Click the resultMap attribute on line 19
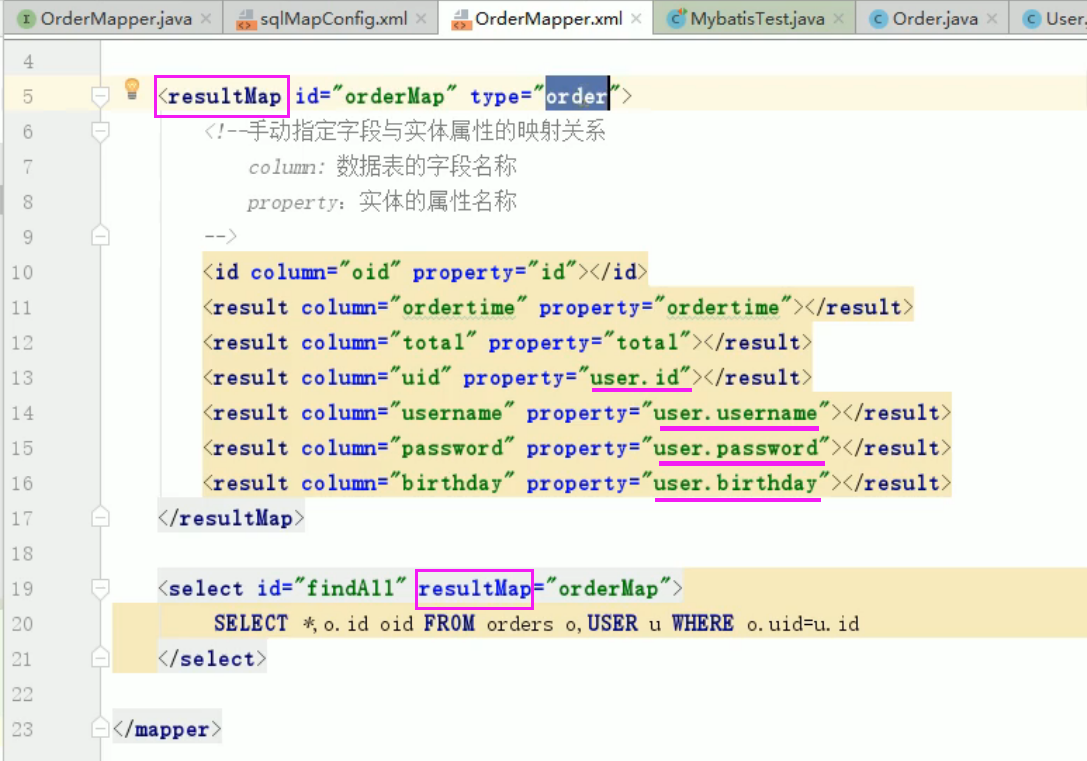Image resolution: width=1087 pixels, height=761 pixels. click(x=474, y=588)
